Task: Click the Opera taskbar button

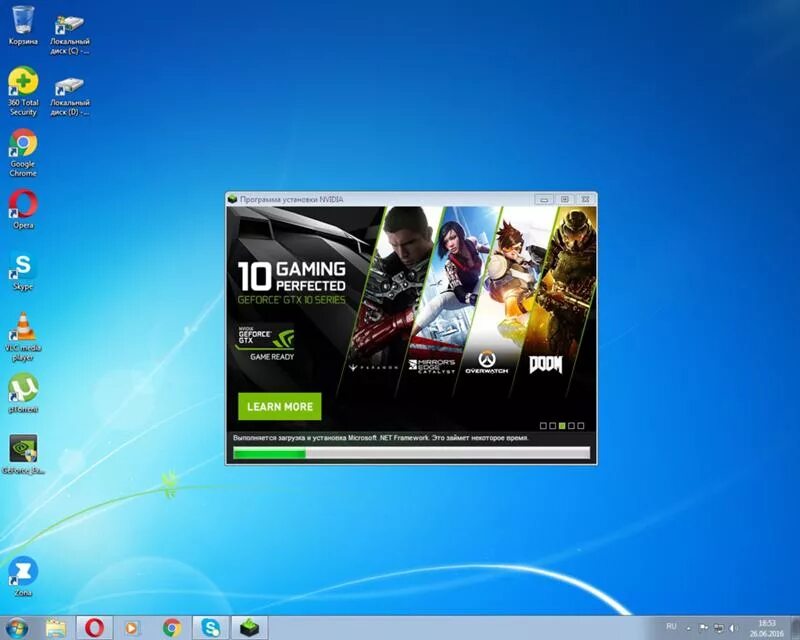Action: coord(94,628)
